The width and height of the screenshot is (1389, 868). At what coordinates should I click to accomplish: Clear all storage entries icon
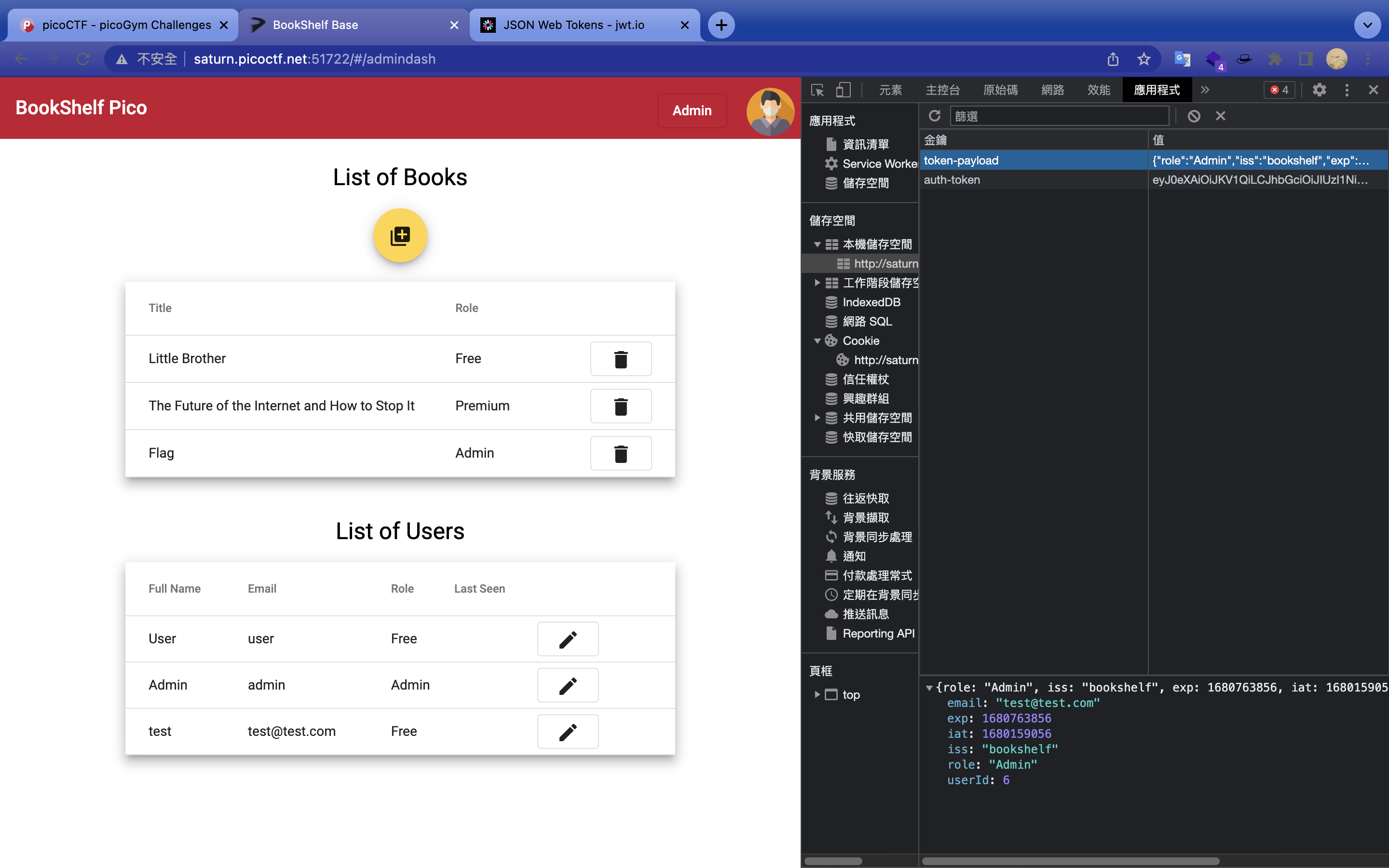coord(1194,116)
